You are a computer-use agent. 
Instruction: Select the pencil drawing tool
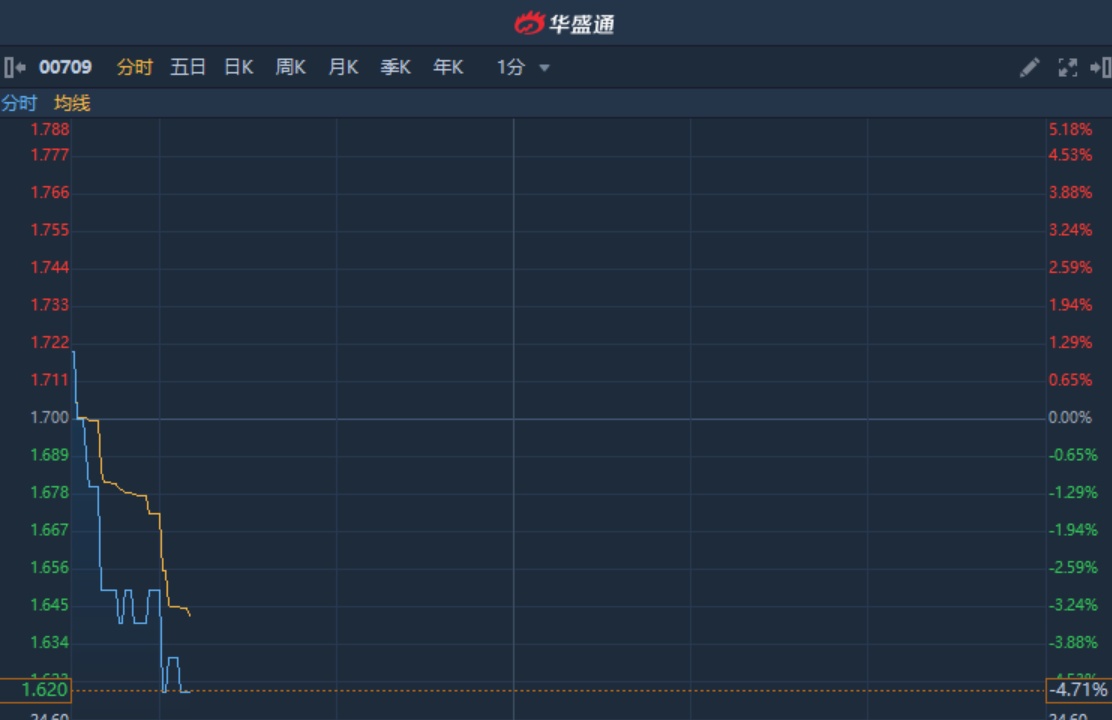pyautogui.click(x=1029, y=68)
